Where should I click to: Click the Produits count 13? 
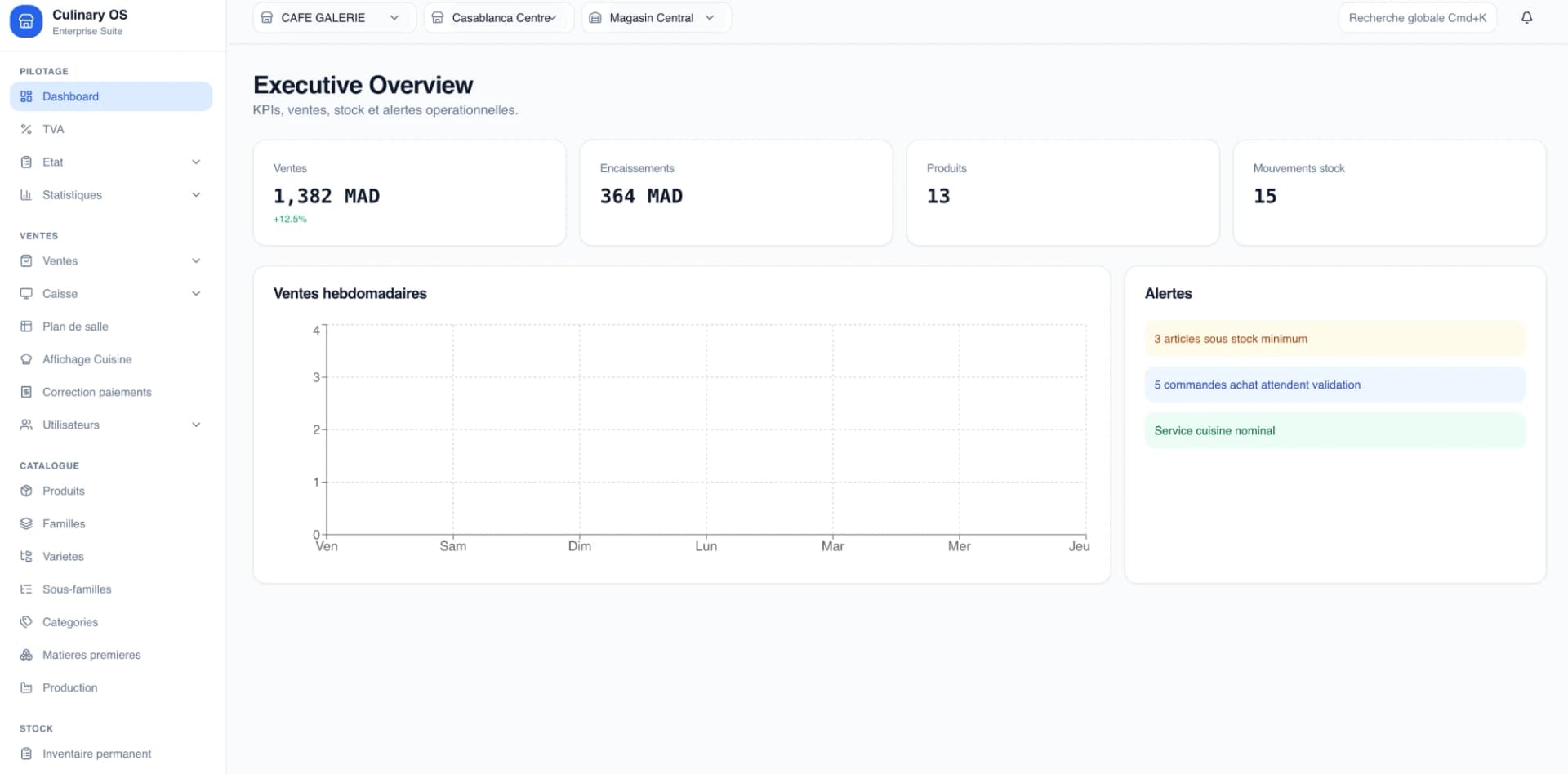coord(938,196)
